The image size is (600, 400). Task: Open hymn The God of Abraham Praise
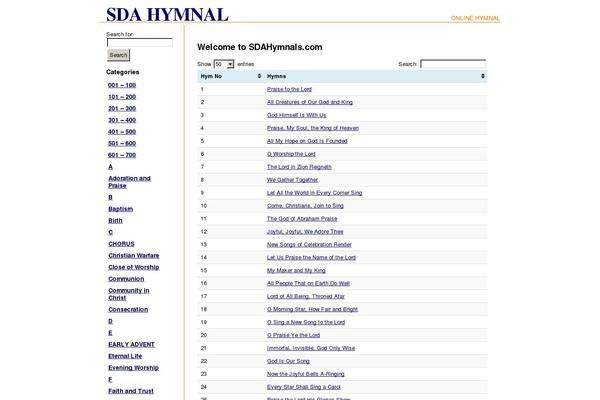(x=302, y=219)
